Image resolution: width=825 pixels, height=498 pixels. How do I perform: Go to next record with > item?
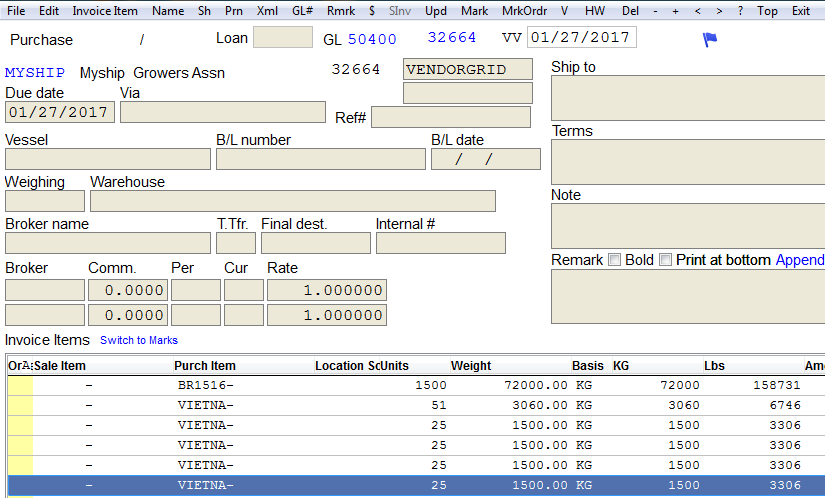coord(719,11)
